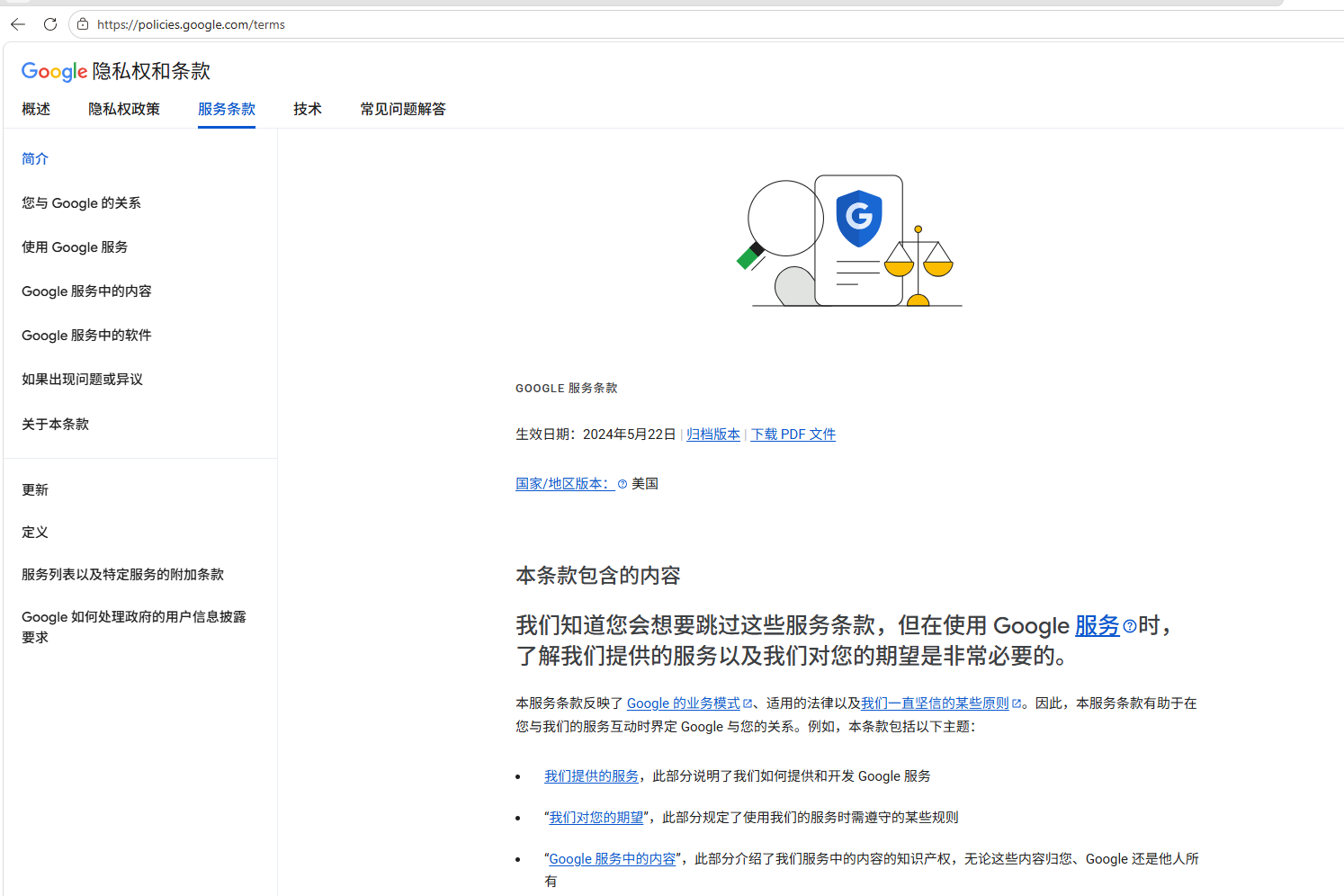
Task: Switch to the 隐私权政策 tab
Action: point(124,109)
